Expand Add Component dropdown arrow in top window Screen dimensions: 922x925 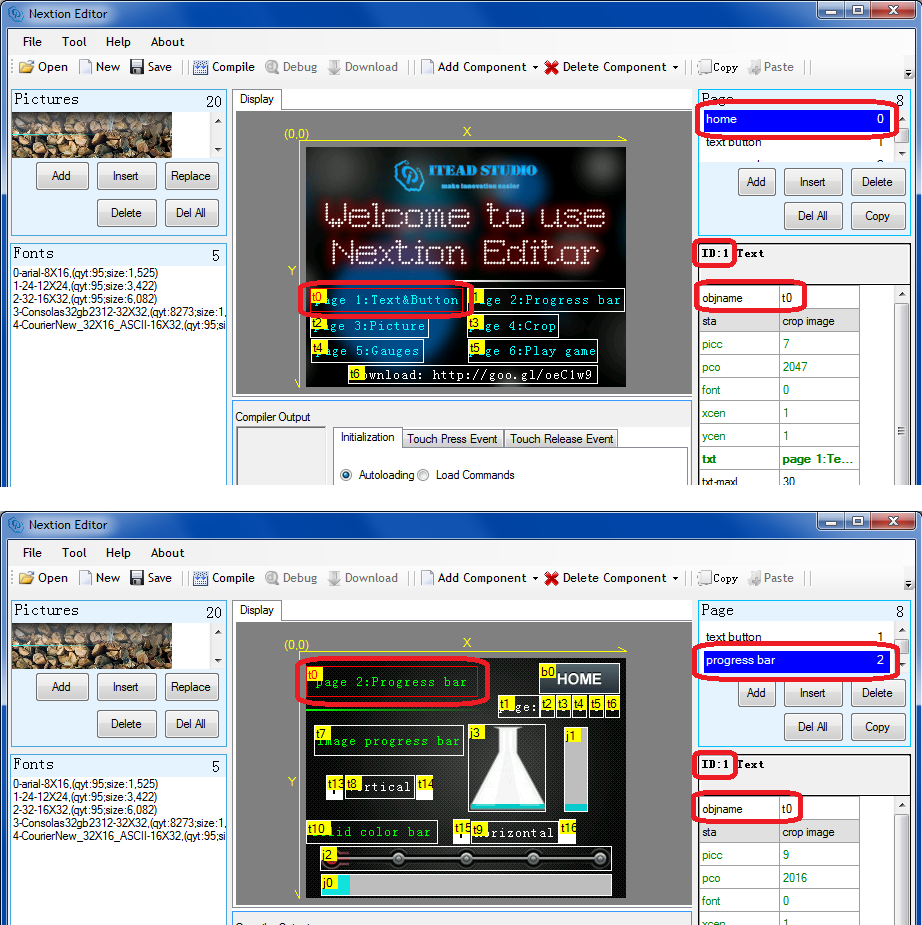click(x=535, y=68)
